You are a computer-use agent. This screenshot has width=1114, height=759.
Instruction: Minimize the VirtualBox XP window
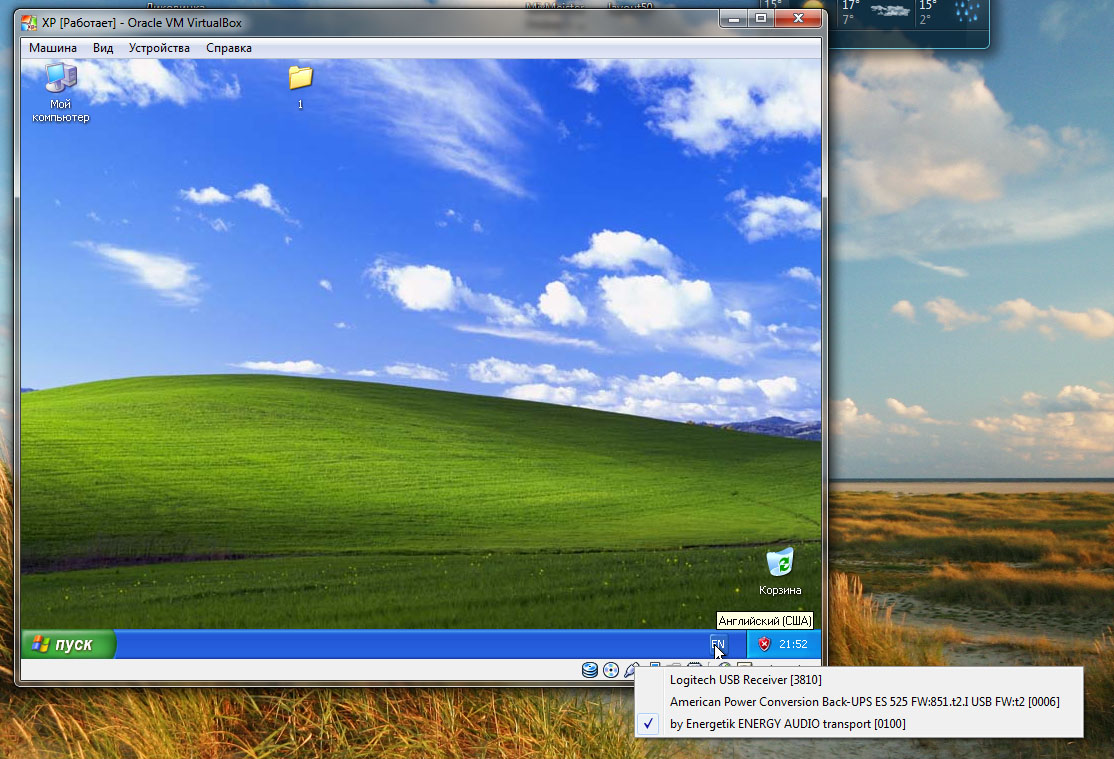tap(734, 18)
